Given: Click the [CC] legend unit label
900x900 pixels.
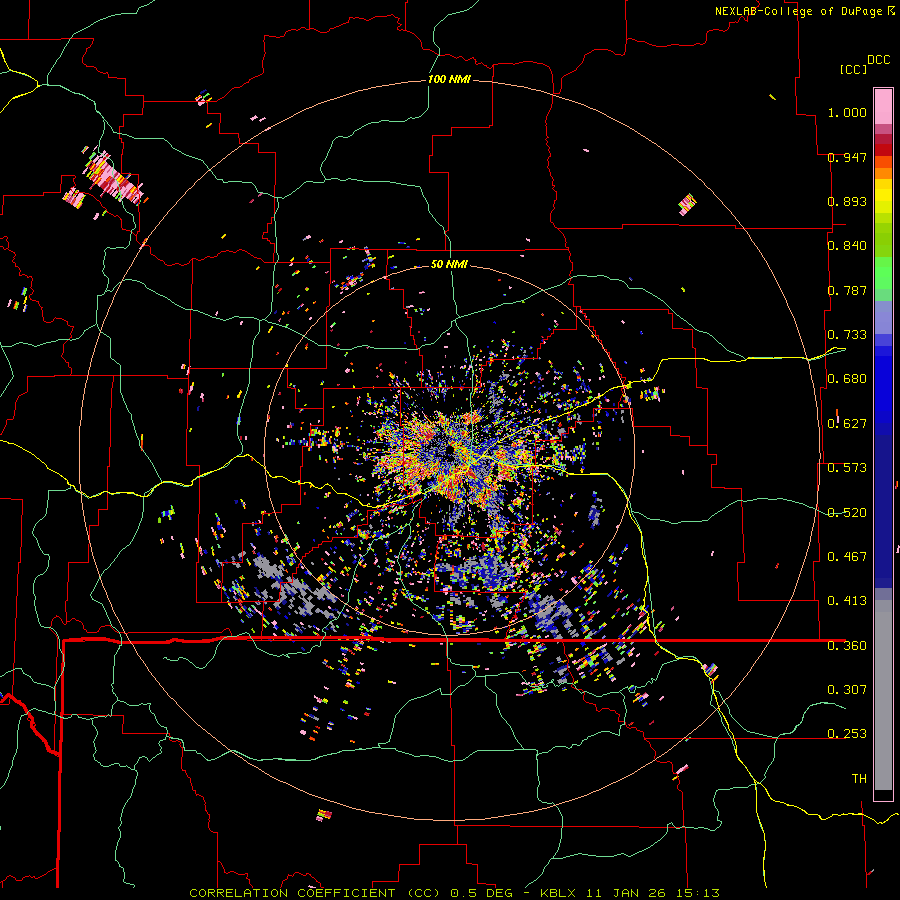Looking at the screenshot, I should 853,69.
